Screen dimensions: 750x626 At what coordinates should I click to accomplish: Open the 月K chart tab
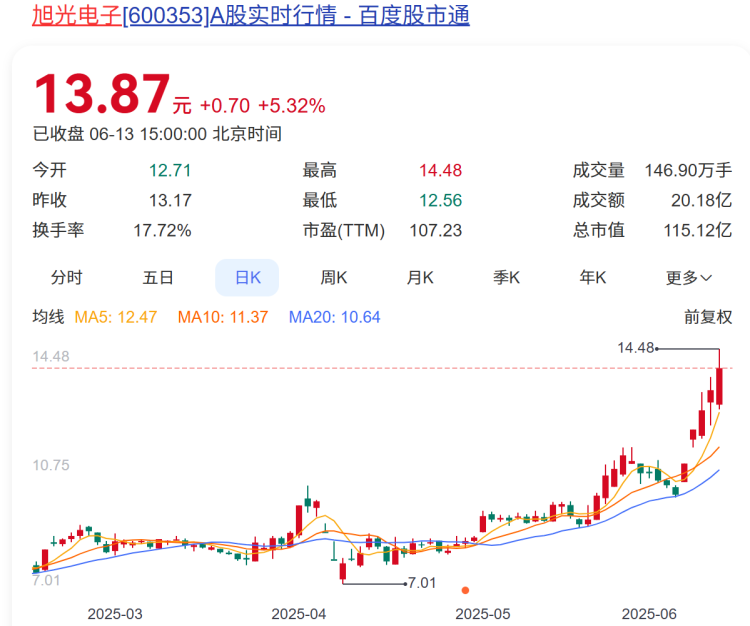pyautogui.click(x=420, y=277)
